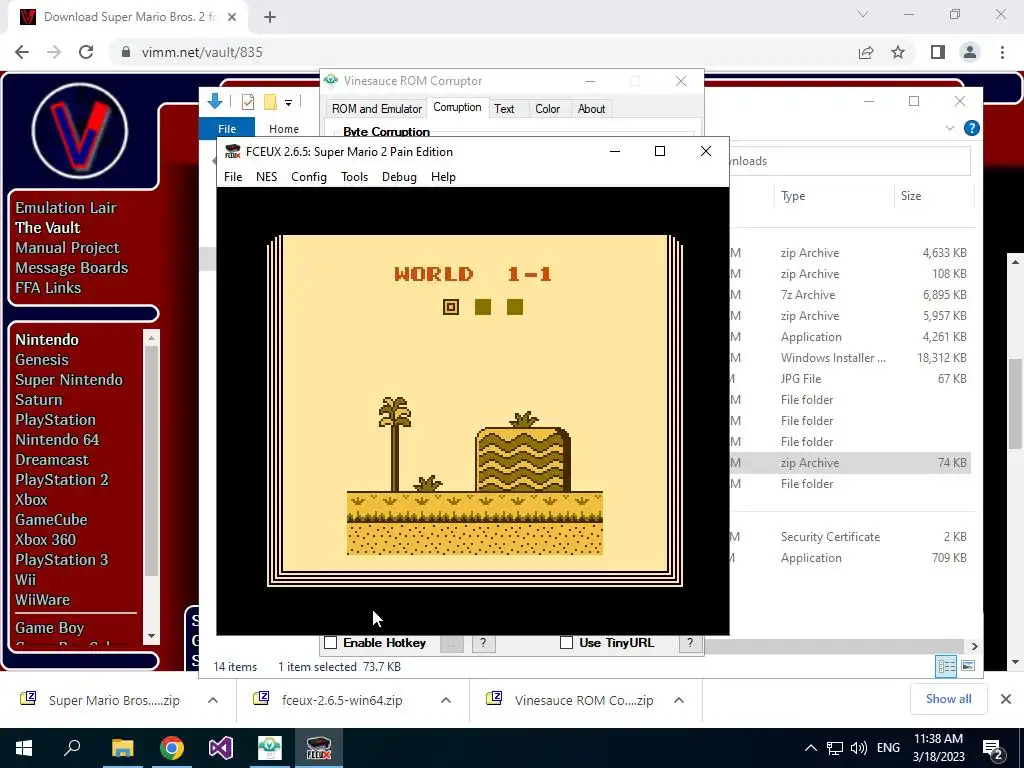Enable the Enable Hotkey checkbox
The height and width of the screenshot is (768, 1024).
331,643
